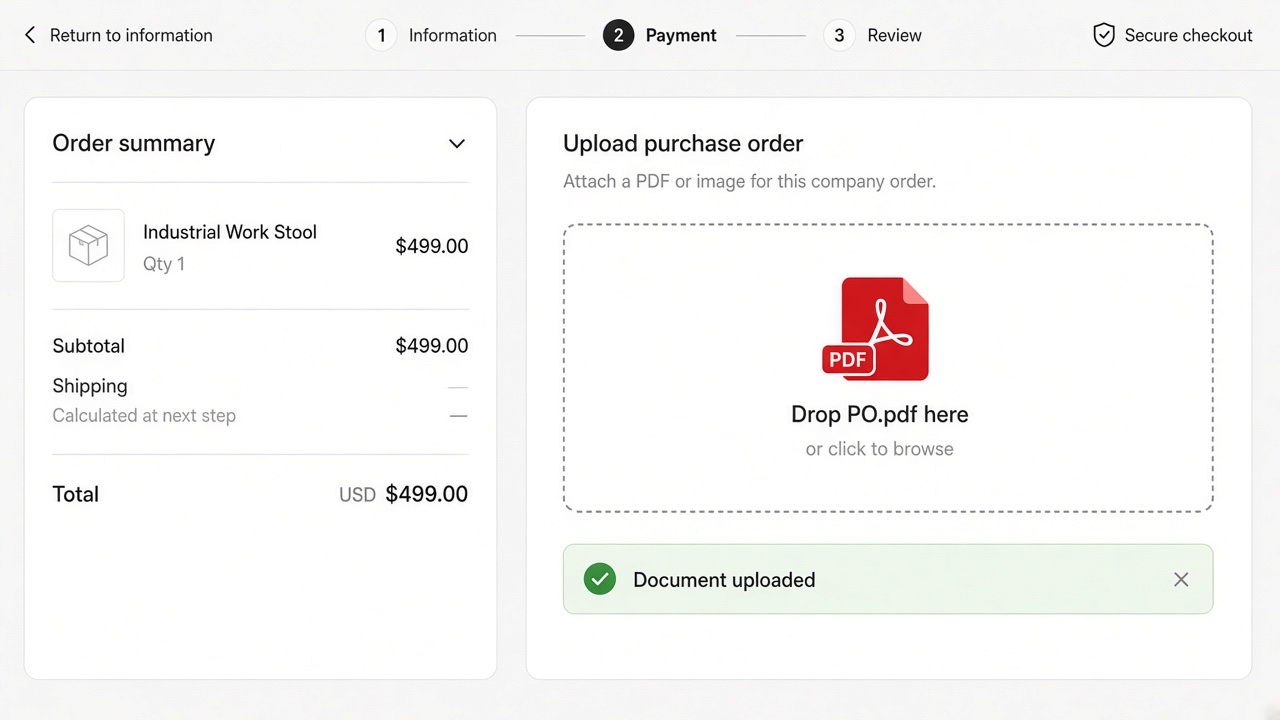
Task: Select the Payment step label
Action: click(681, 35)
